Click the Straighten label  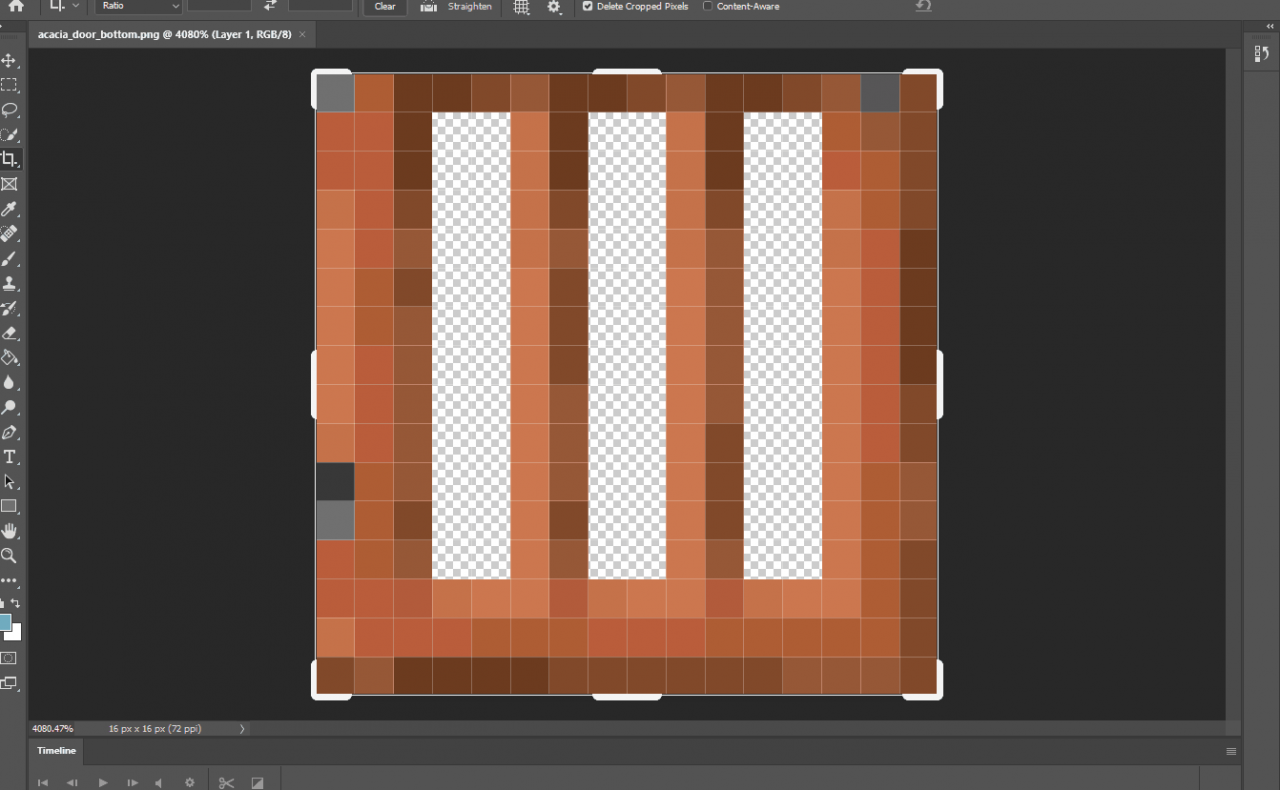[470, 6]
